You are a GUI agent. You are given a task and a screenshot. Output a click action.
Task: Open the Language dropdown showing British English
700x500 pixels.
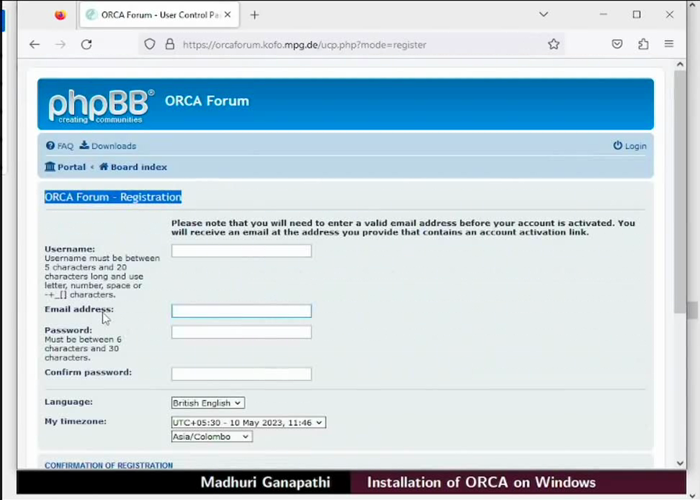coord(208,403)
